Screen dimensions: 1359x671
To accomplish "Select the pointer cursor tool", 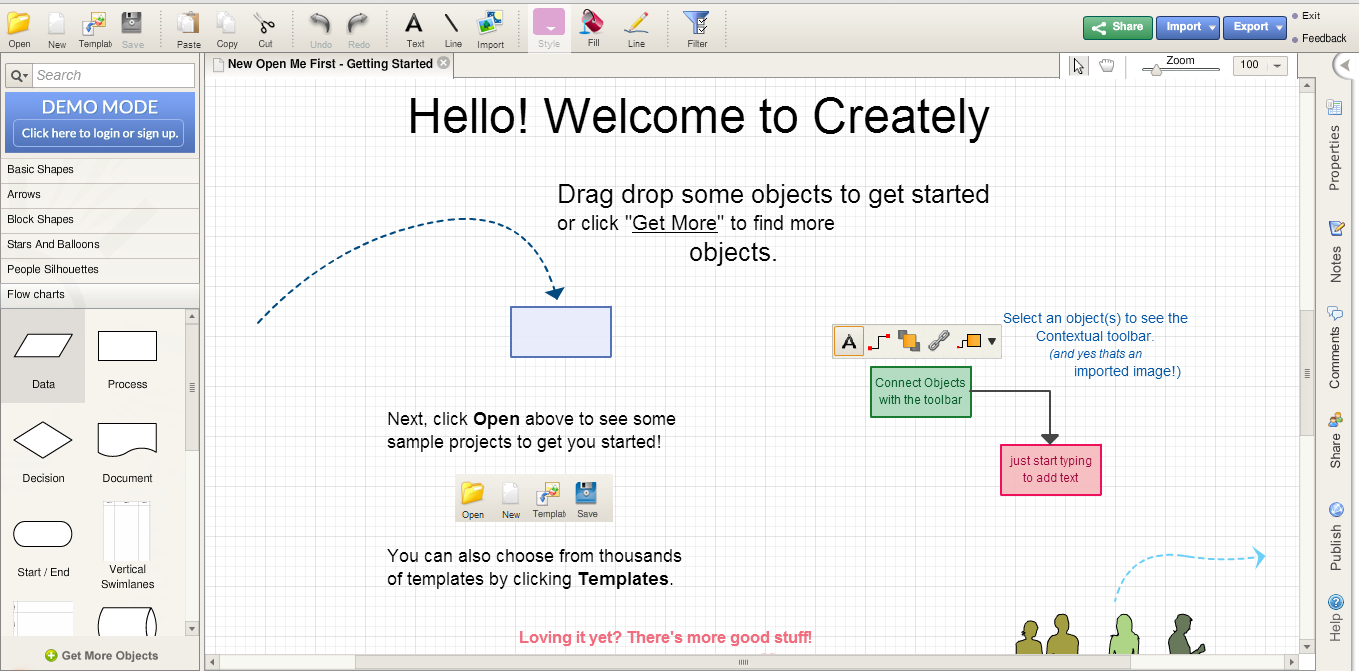I will 1078,66.
